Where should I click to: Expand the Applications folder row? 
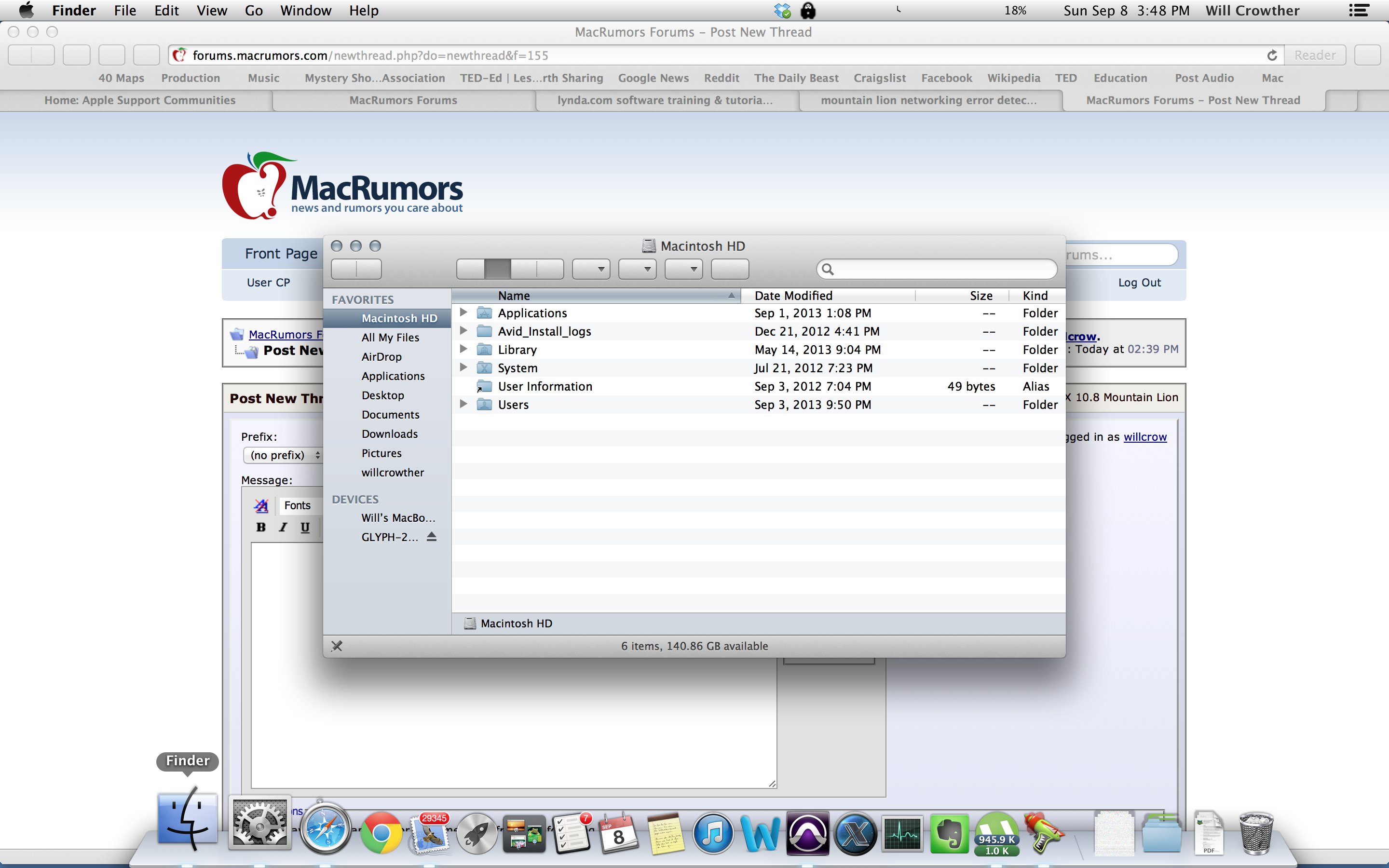pos(463,312)
